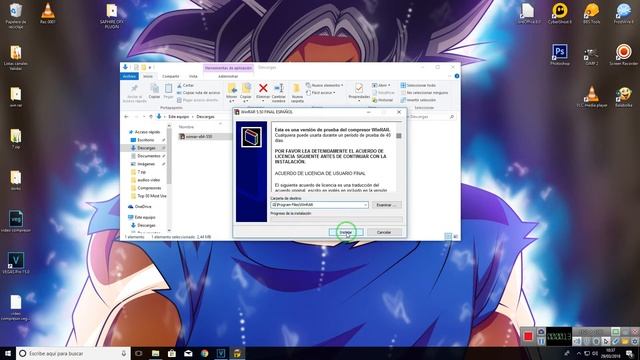The height and width of the screenshot is (360, 640).
Task: Open the Abrir dropdown in ribbon
Action: [381, 85]
